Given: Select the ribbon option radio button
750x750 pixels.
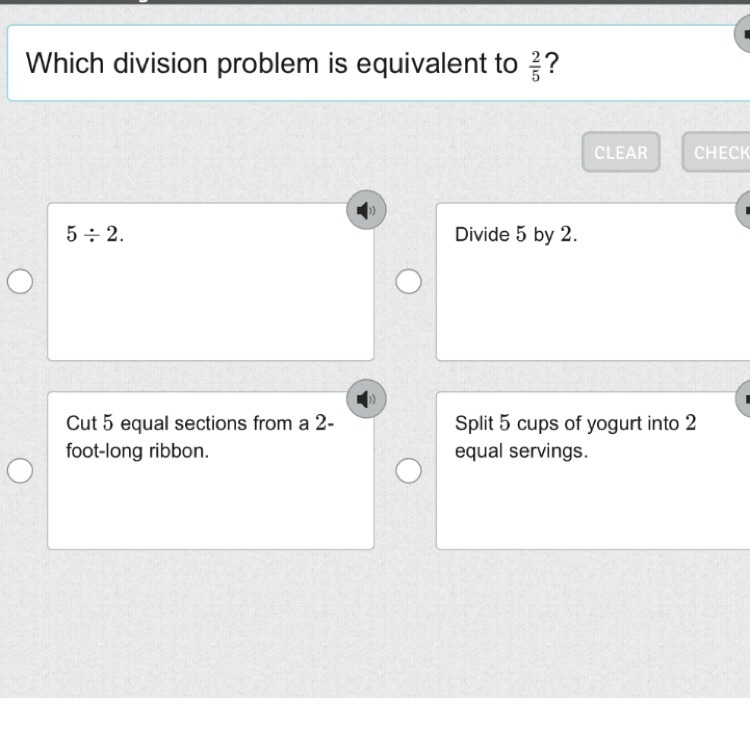Looking at the screenshot, I should point(20,470).
